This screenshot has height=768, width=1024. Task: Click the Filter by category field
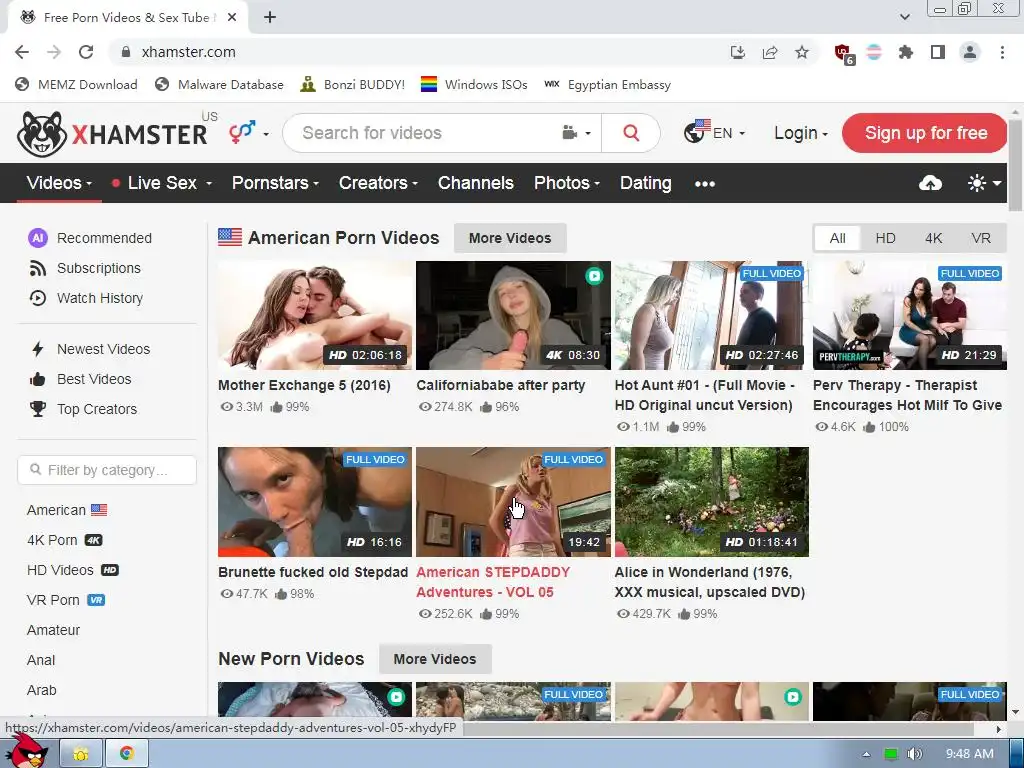(x=107, y=470)
